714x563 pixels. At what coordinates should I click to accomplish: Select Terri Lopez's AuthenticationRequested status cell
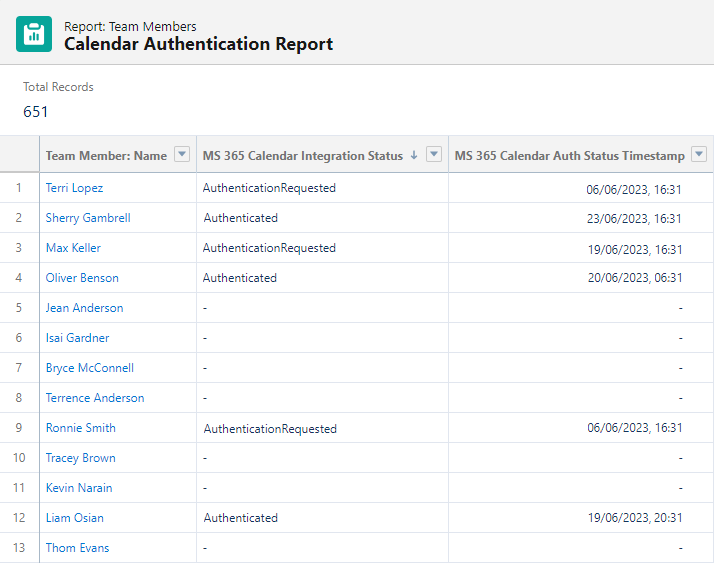269,188
